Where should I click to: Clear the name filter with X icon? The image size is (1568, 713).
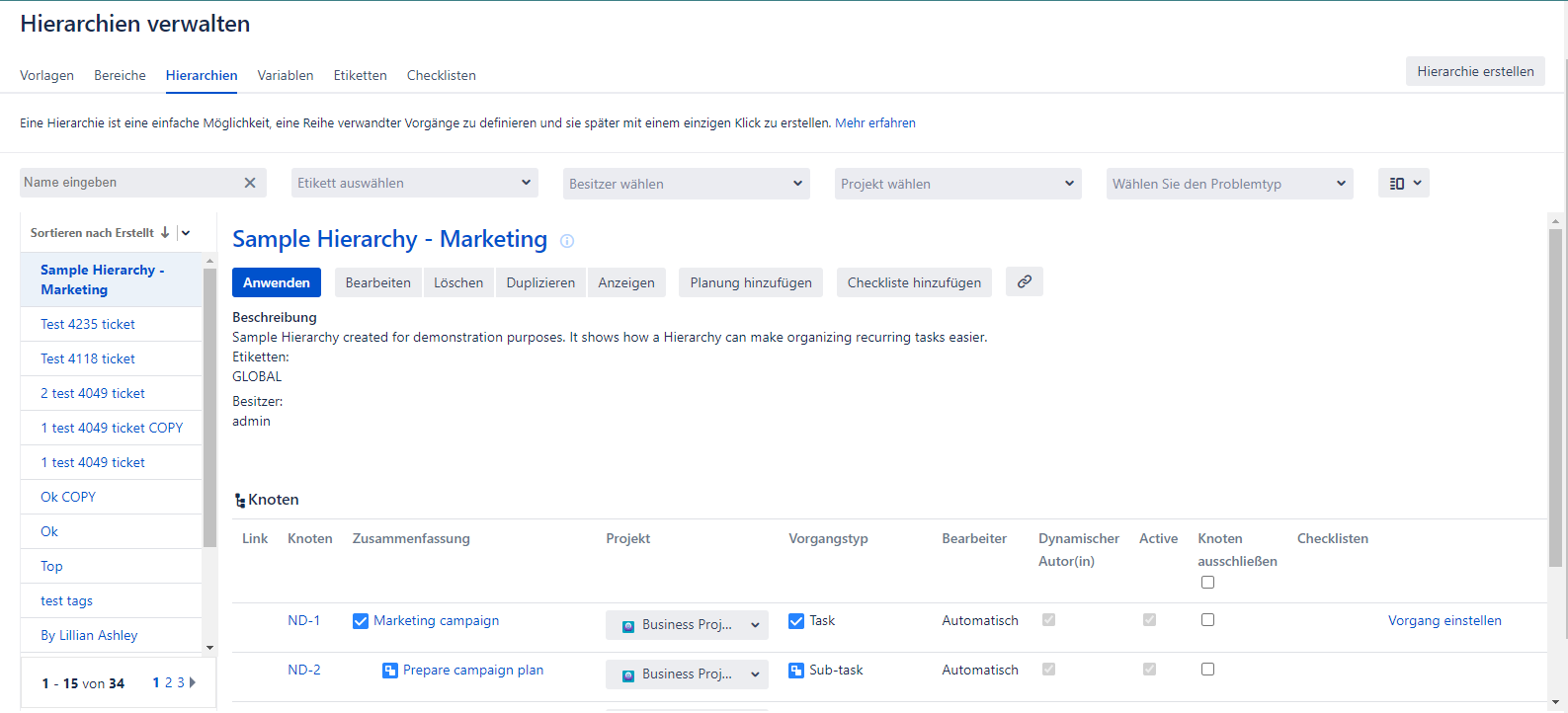coord(250,183)
